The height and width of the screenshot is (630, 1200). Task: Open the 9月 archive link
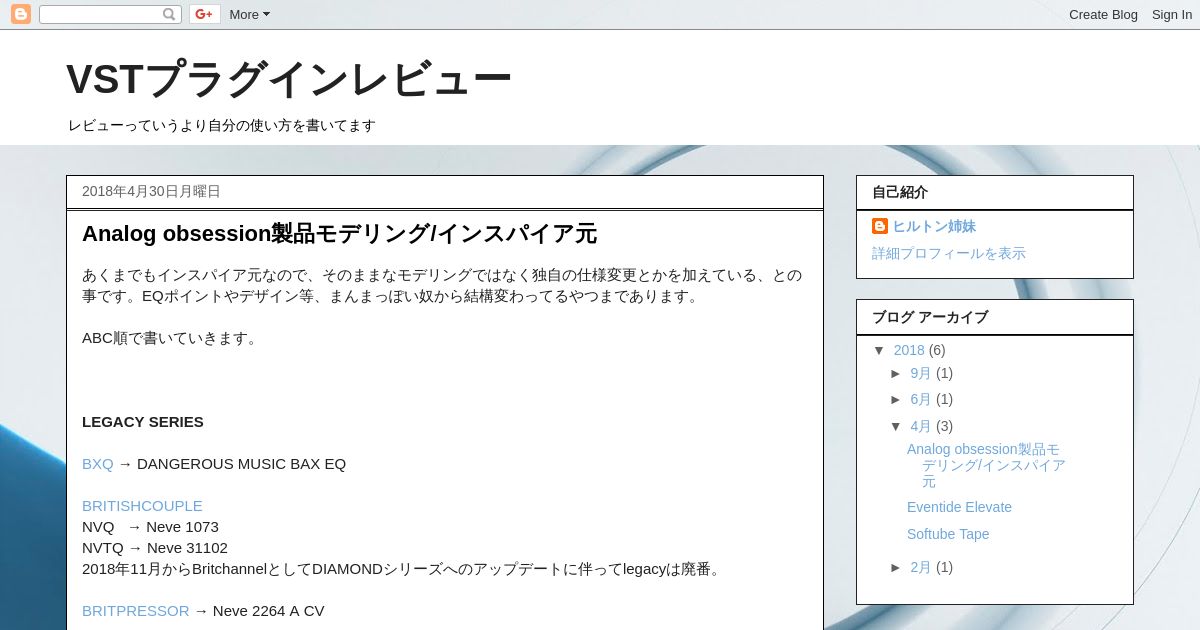point(921,373)
